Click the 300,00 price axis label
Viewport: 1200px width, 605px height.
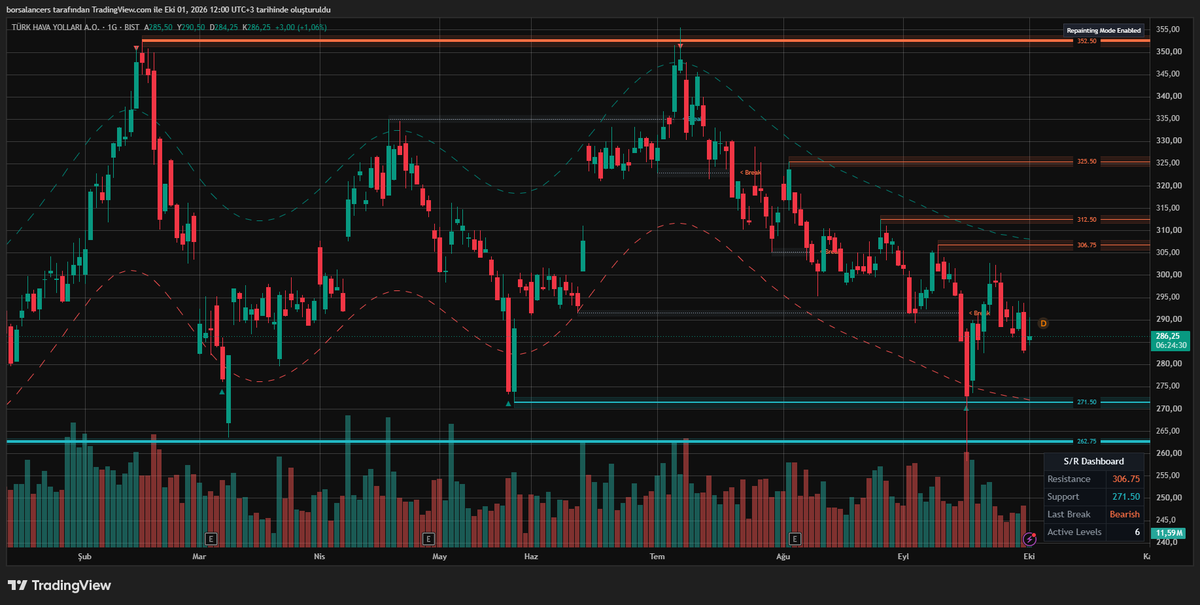pos(1170,275)
